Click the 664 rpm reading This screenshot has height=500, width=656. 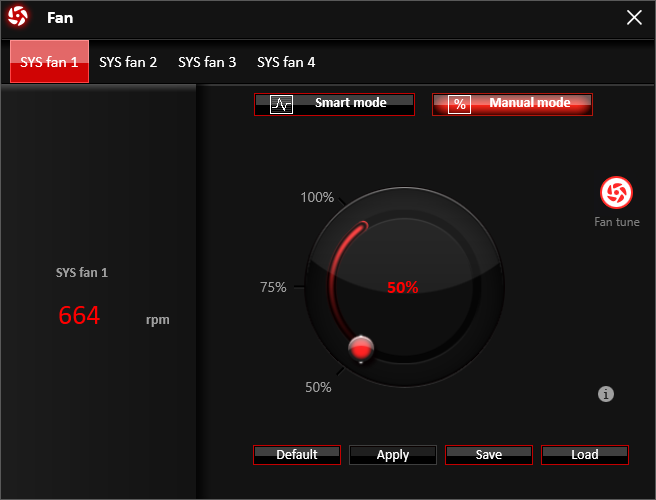coord(79,315)
